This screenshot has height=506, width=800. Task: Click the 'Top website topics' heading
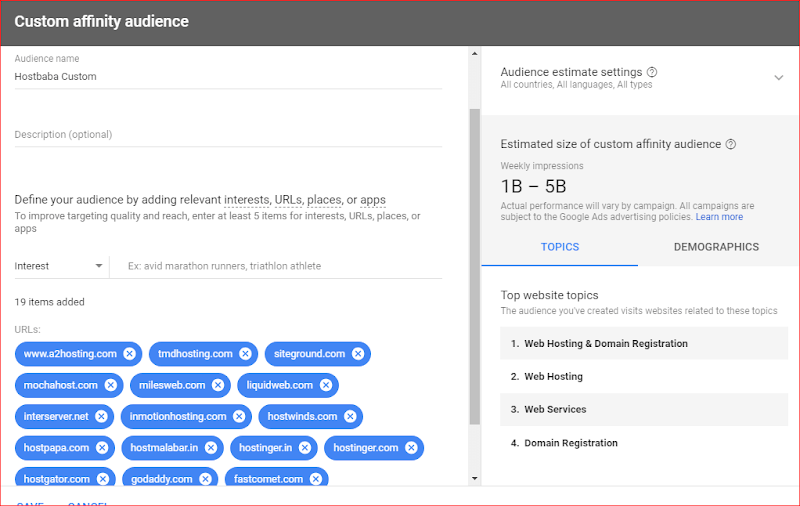(549, 295)
